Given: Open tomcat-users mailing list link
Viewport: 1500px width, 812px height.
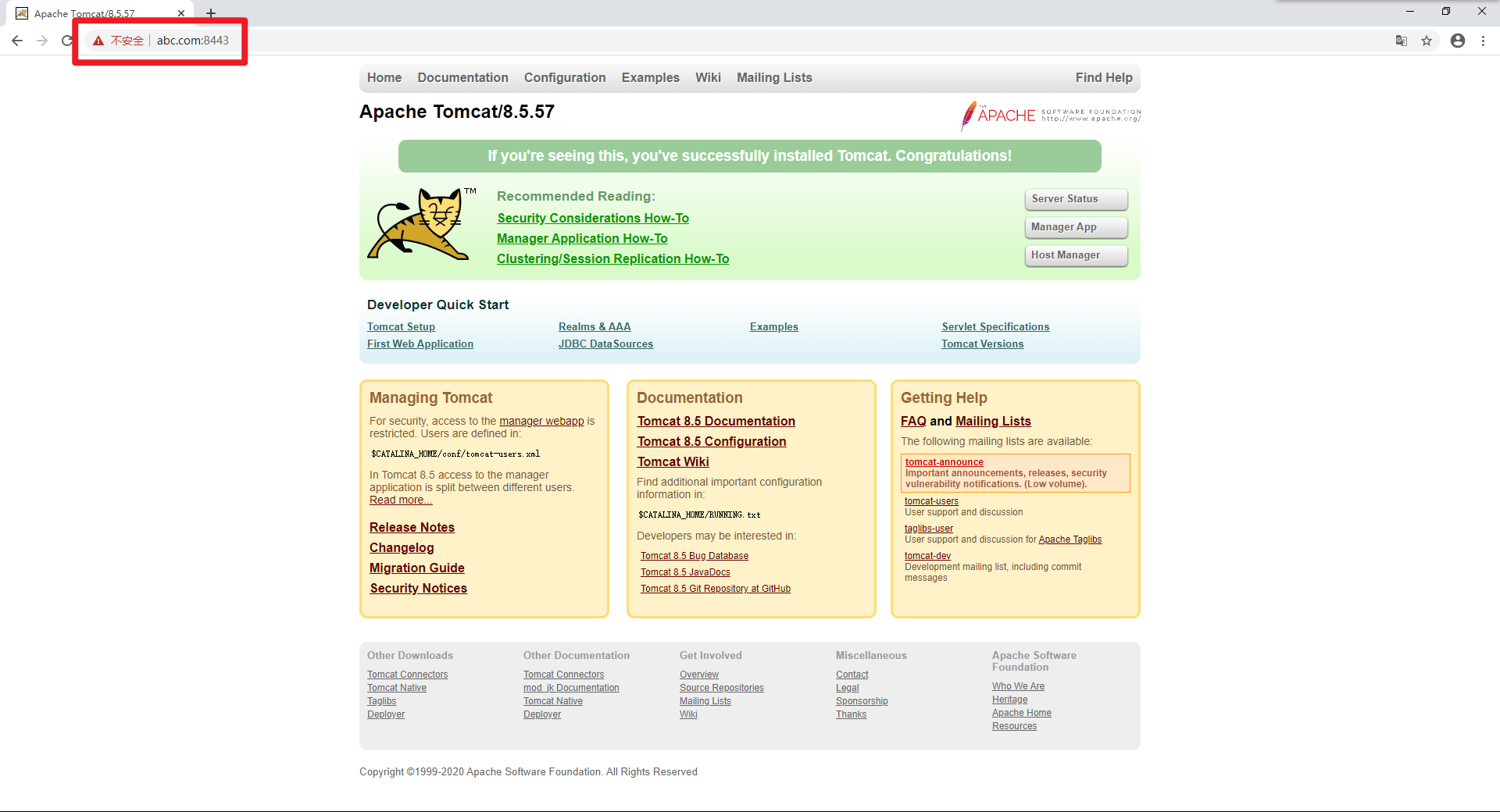Looking at the screenshot, I should [x=931, y=501].
